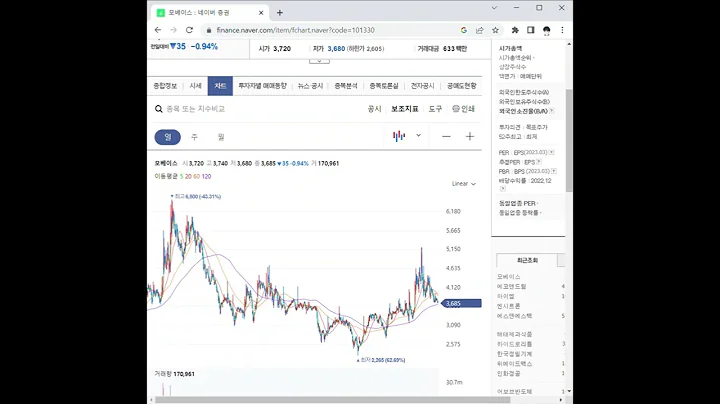Click help icon beside EPS(2023.03)

tap(551, 152)
